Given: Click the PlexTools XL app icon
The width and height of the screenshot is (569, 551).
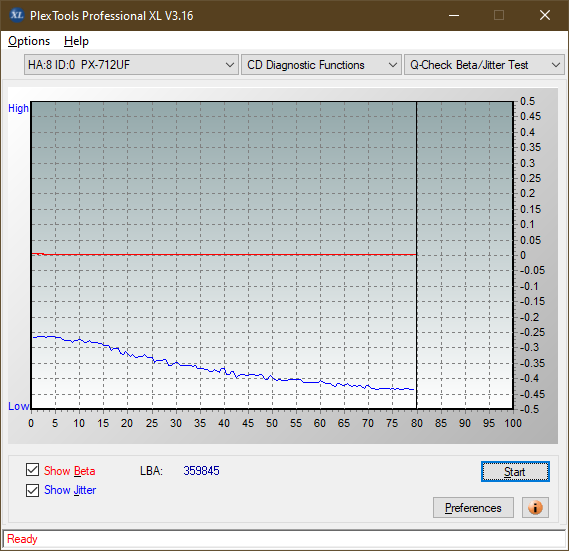Looking at the screenshot, I should 16,15.
